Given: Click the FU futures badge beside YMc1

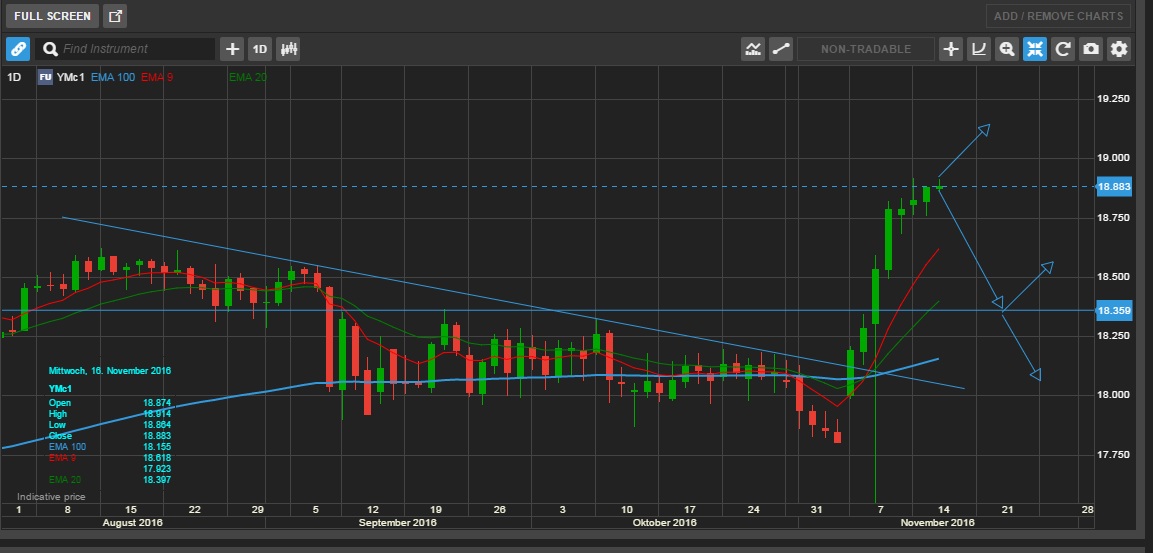Looking at the screenshot, I should [x=46, y=77].
